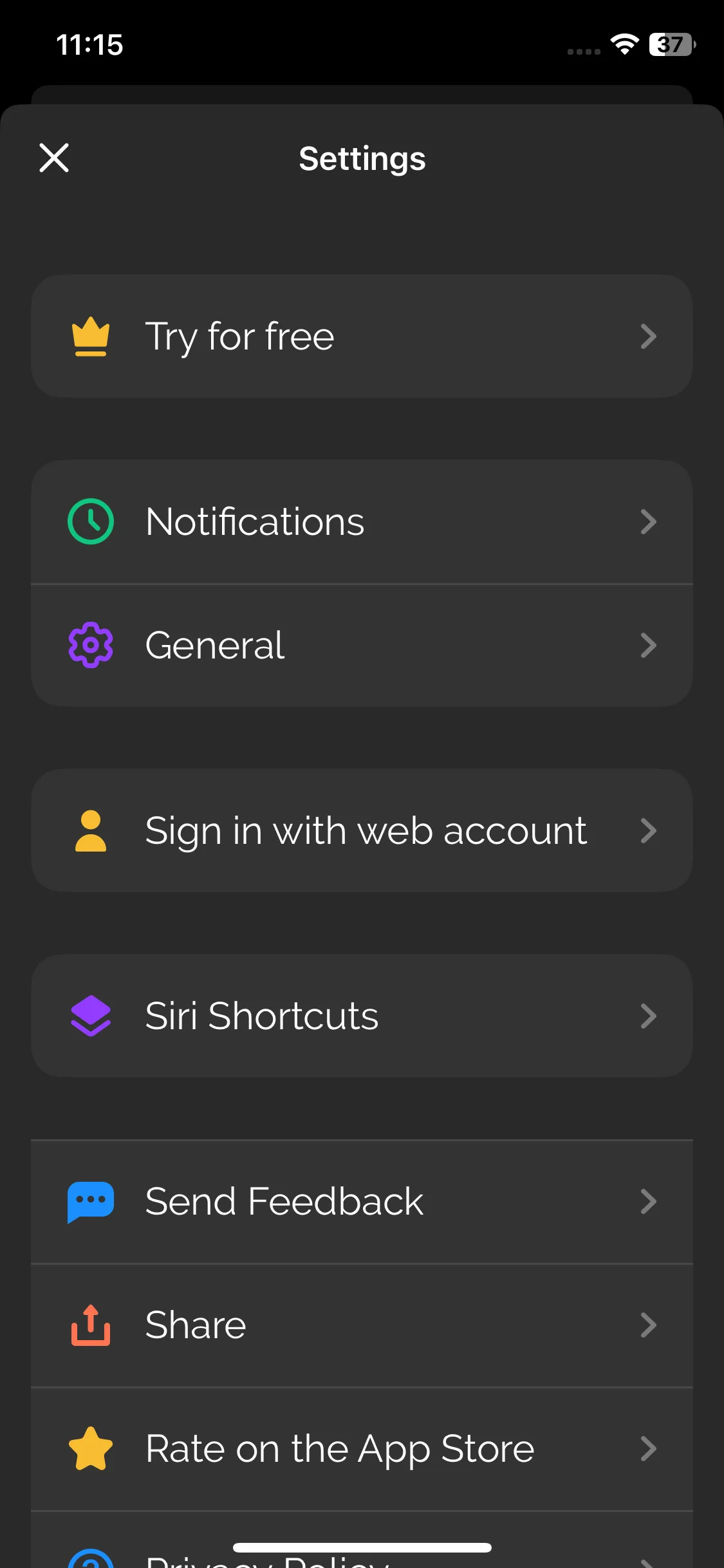Close the Settings sheet
The image size is (724, 1568).
click(54, 158)
